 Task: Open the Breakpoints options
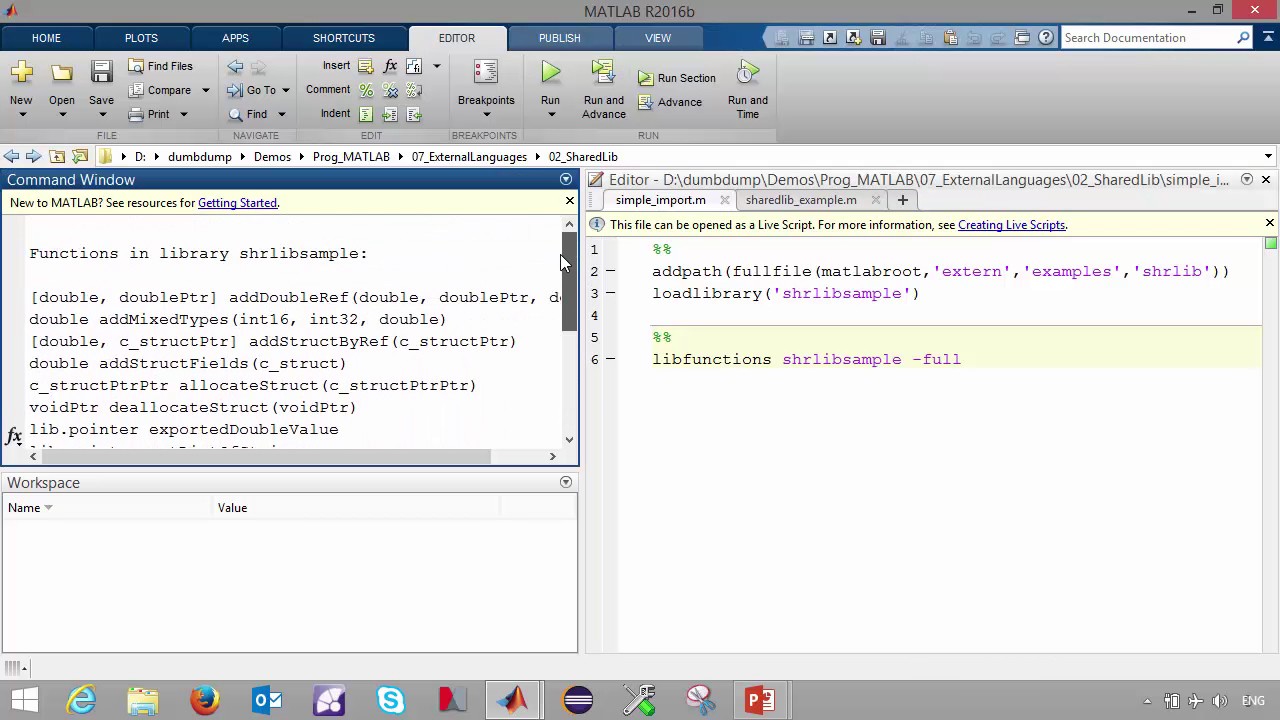[486, 89]
